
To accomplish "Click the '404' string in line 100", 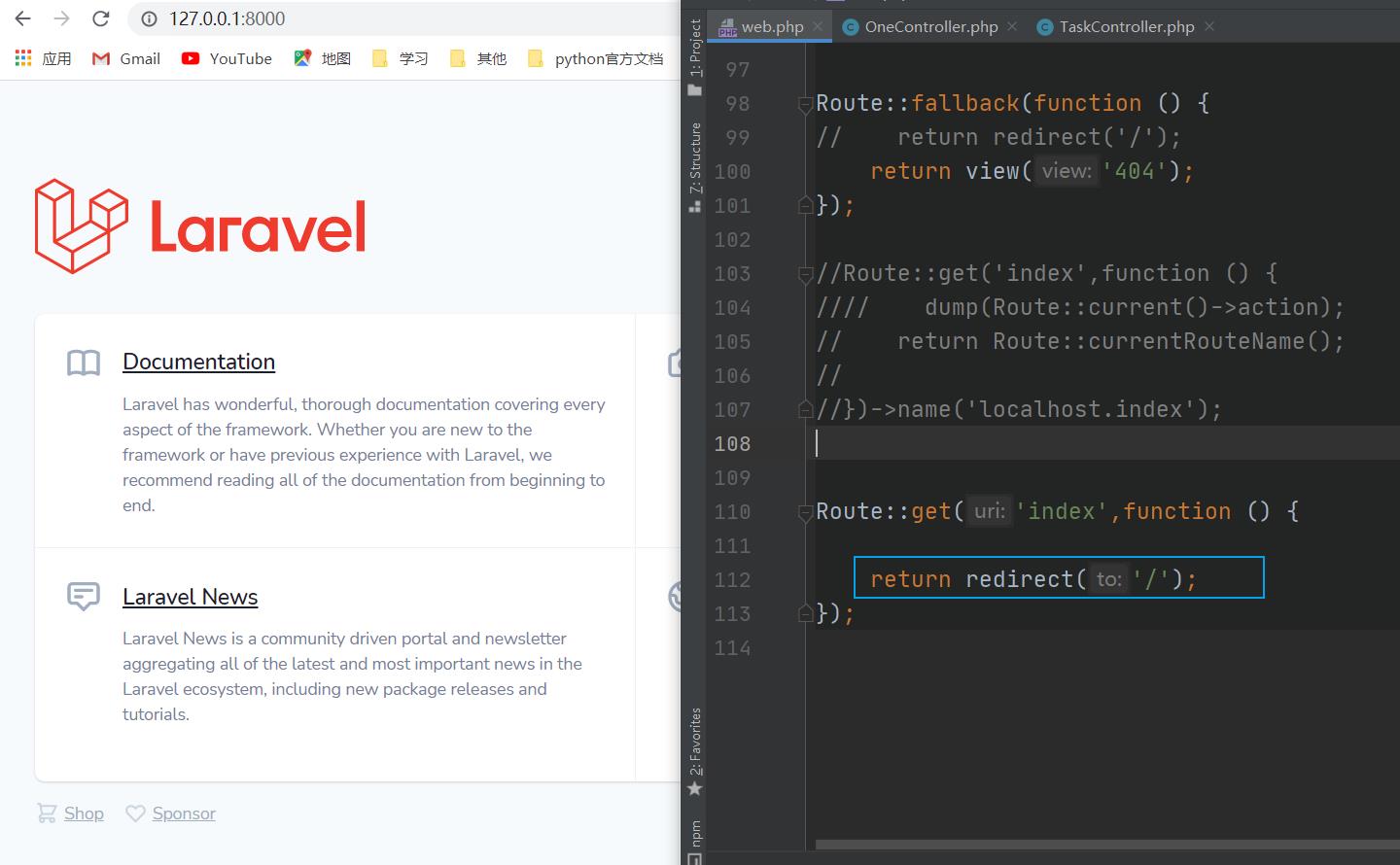I will [1135, 171].
